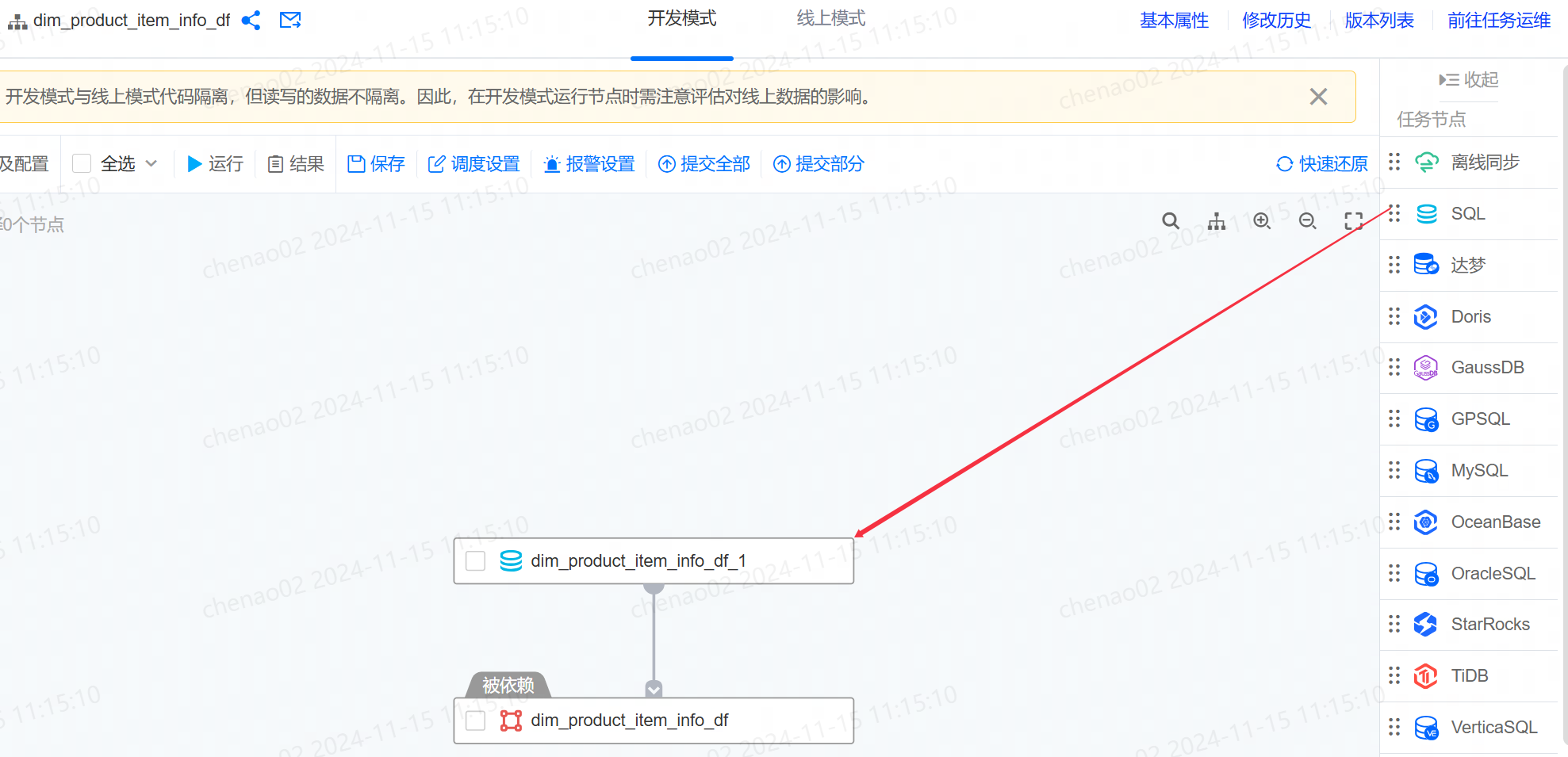Screen dimensions: 1568x757
Task: Click the 被依赖 tag on the node
Action: point(508,685)
